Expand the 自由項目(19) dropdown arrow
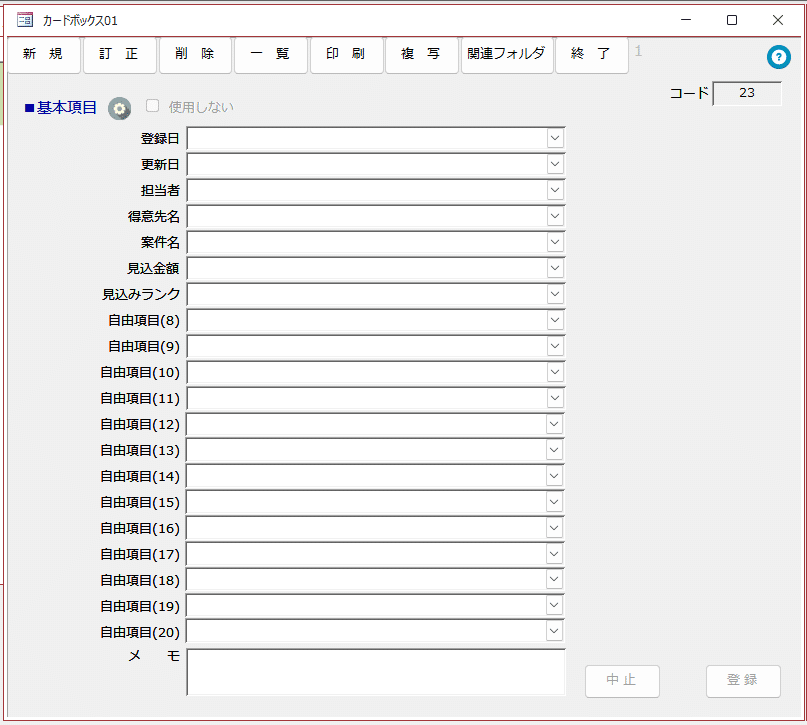 tap(554, 606)
